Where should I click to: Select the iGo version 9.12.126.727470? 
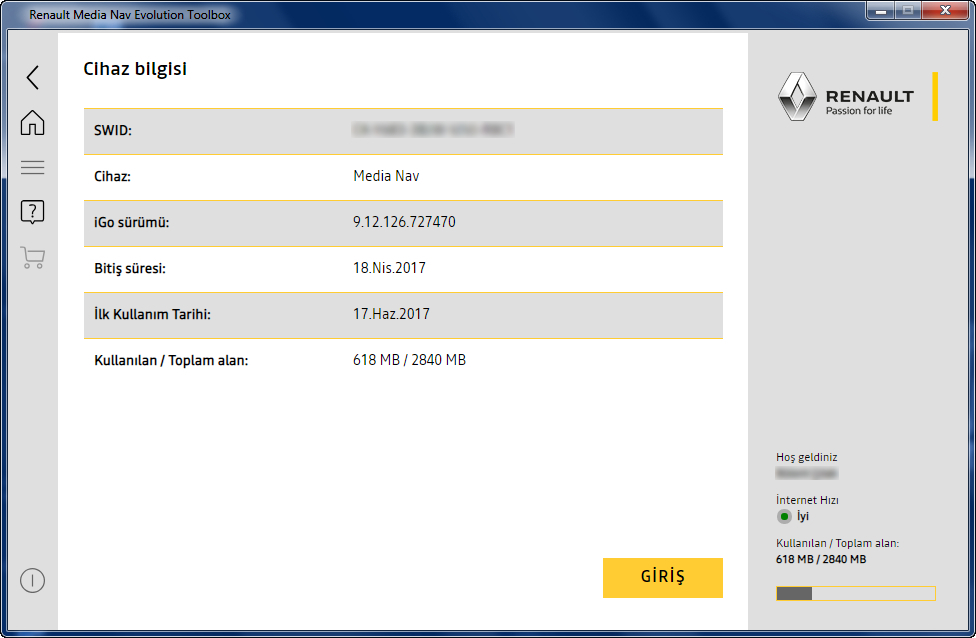click(x=404, y=222)
